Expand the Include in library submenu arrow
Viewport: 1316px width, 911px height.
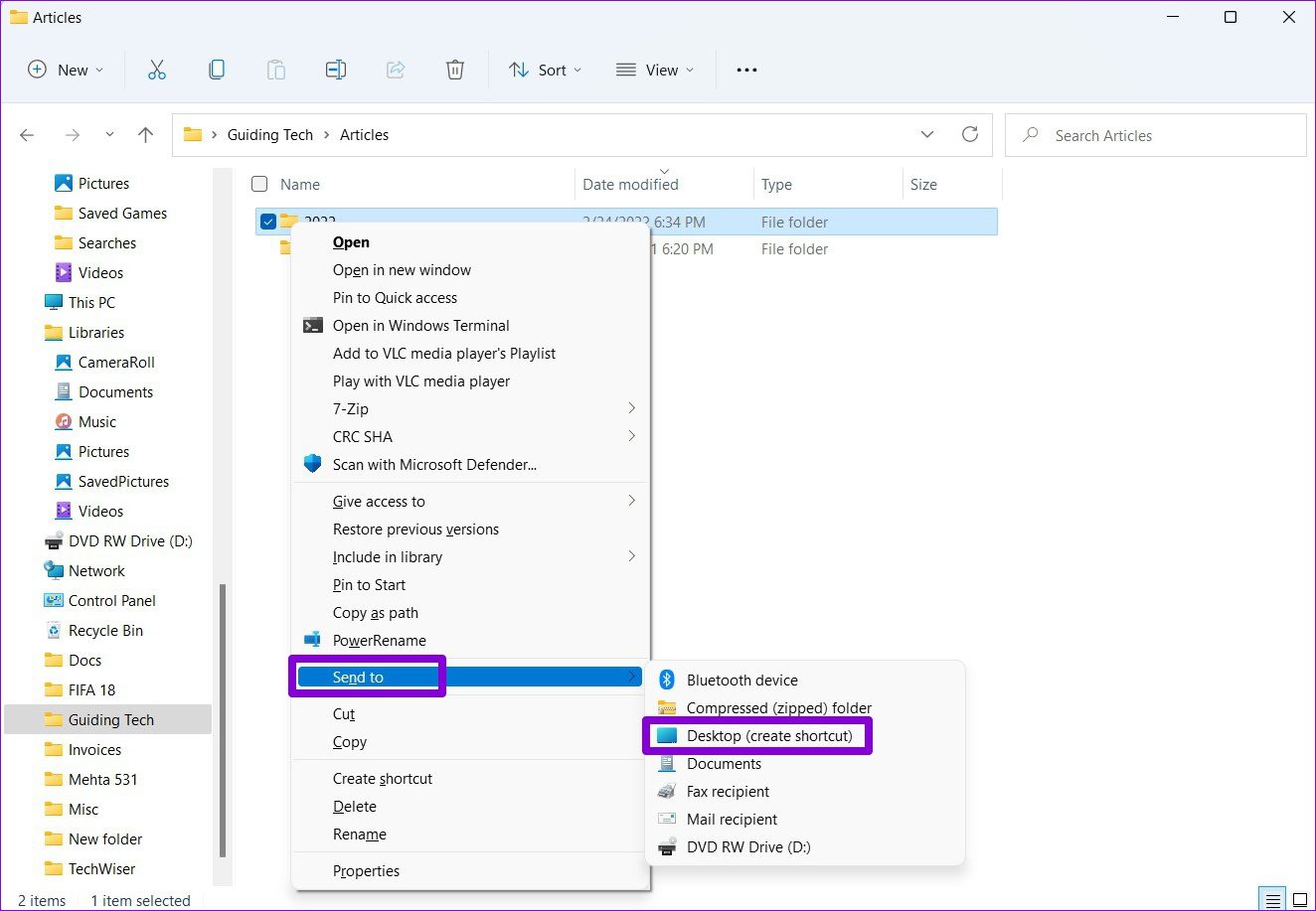pos(631,556)
